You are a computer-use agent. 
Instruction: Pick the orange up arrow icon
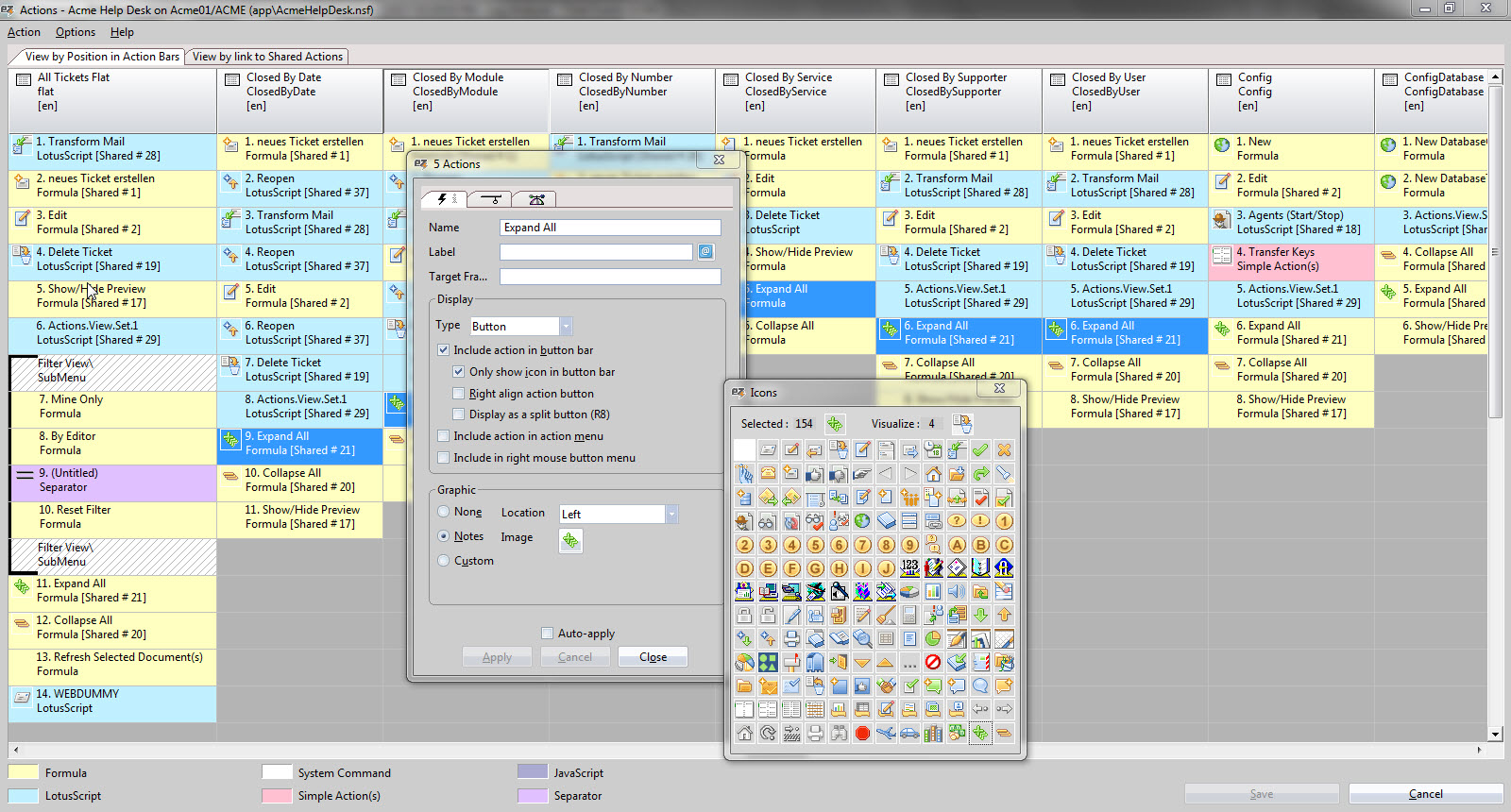(1005, 615)
